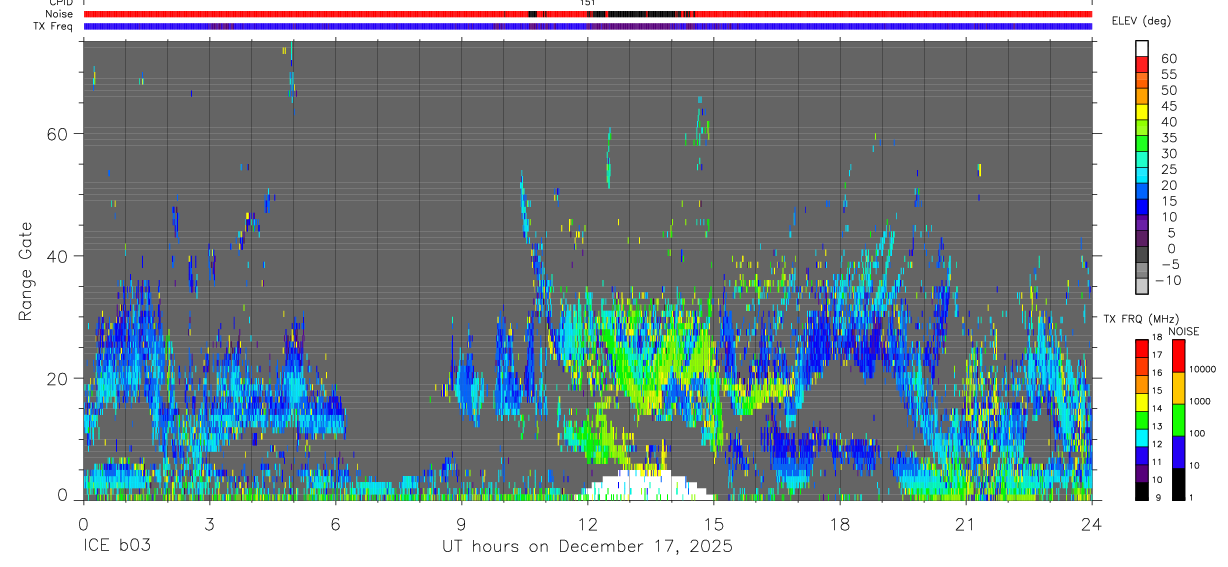The height and width of the screenshot is (567, 1228).
Task: Click the 'CPID' label at top left
Action: 61,3
